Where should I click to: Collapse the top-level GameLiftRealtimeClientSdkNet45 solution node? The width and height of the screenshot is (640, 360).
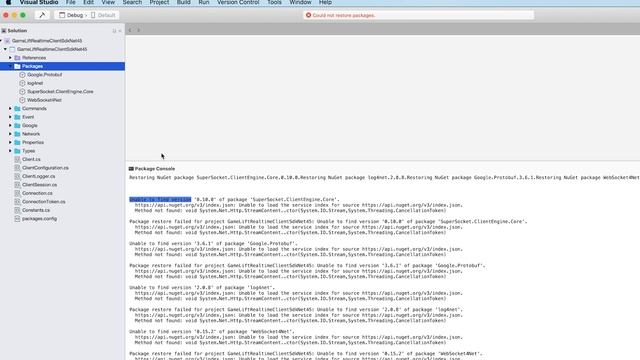[1, 40]
